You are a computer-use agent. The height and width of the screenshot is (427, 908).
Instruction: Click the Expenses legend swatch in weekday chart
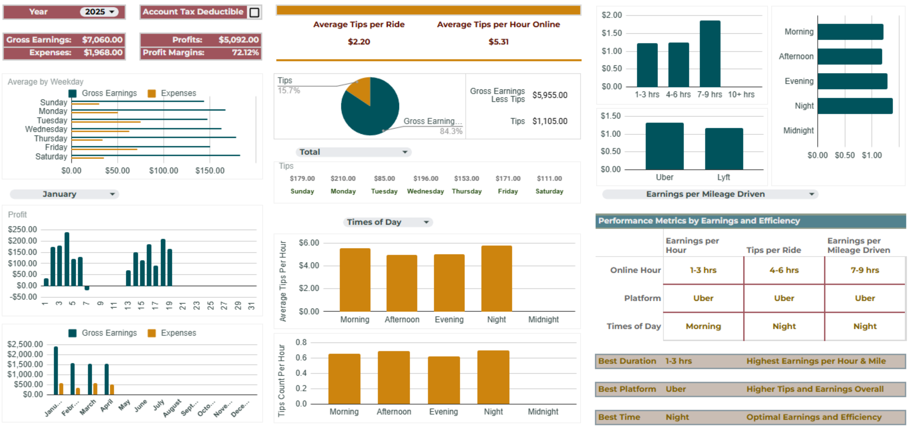click(x=152, y=93)
